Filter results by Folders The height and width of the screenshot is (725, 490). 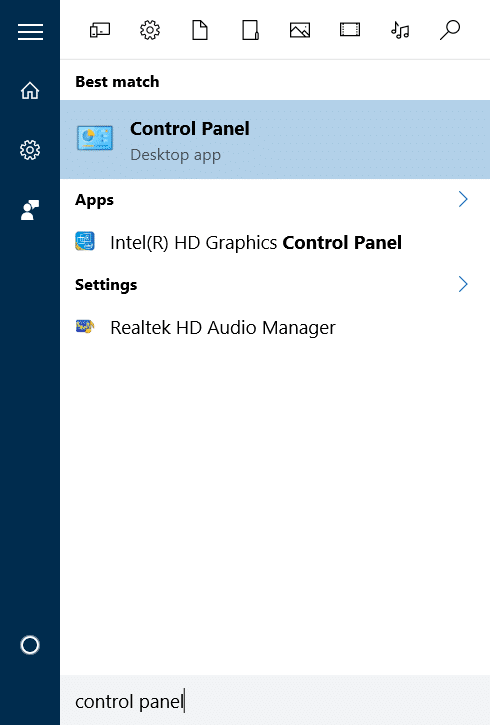coord(250,31)
